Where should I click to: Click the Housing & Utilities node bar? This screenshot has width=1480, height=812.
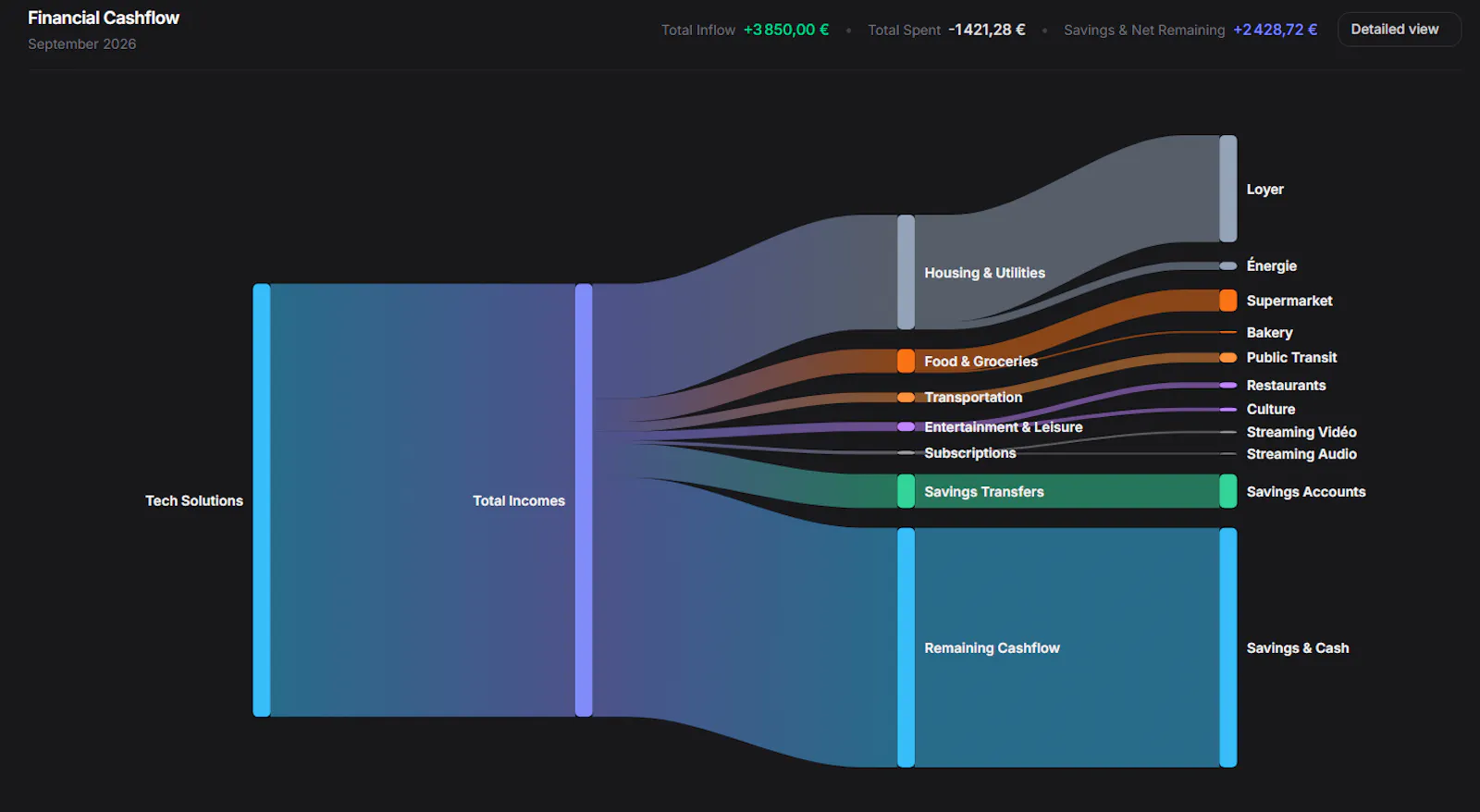click(x=906, y=272)
